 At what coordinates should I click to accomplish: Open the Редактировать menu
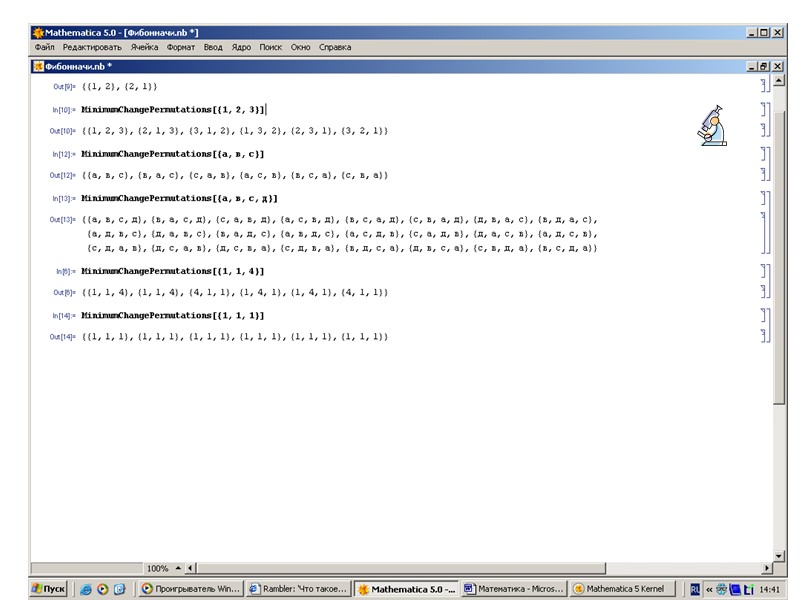92,47
